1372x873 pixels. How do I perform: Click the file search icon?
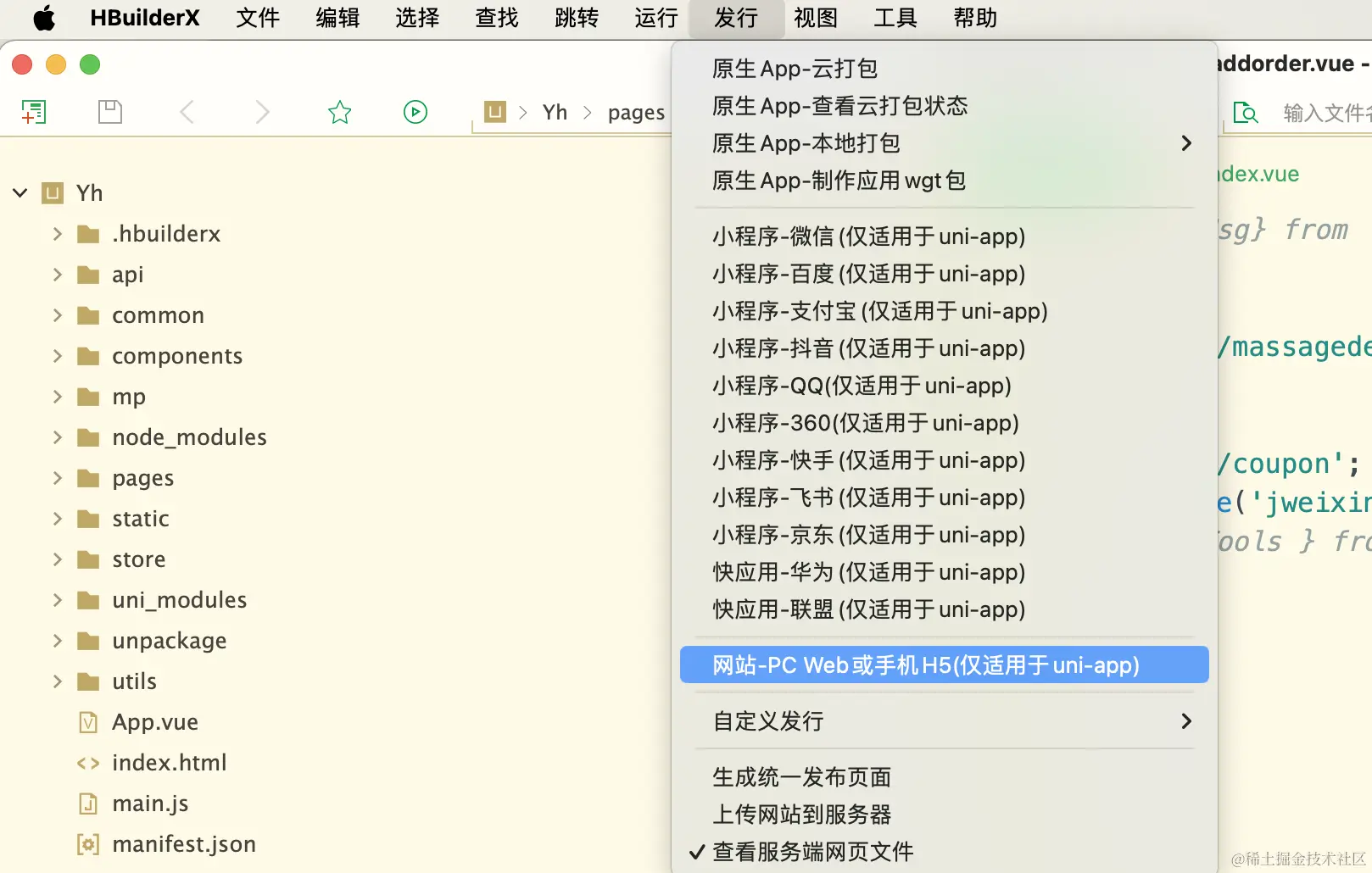pos(1246,113)
